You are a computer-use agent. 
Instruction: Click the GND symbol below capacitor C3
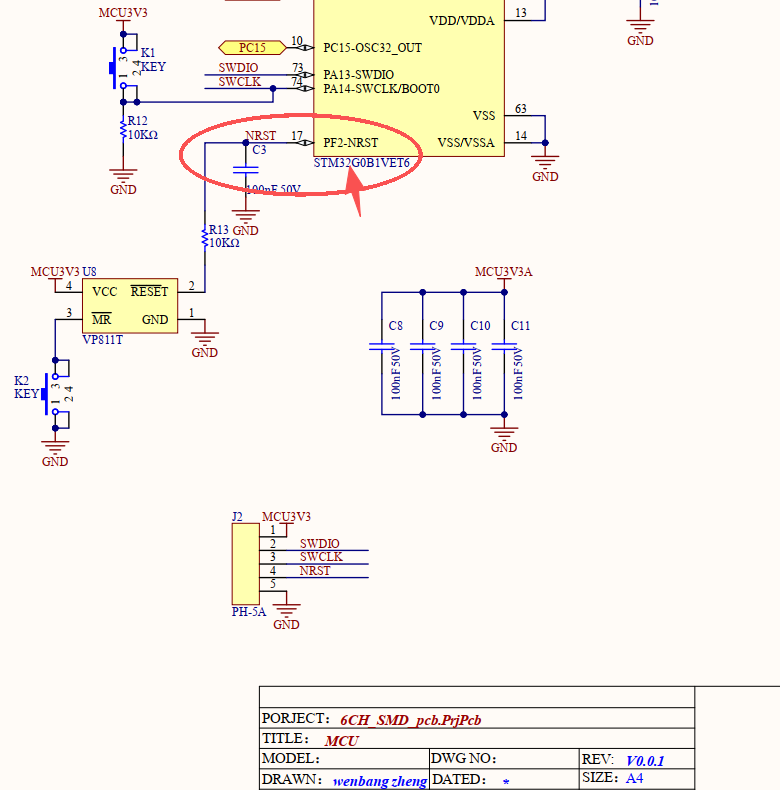coord(245,223)
